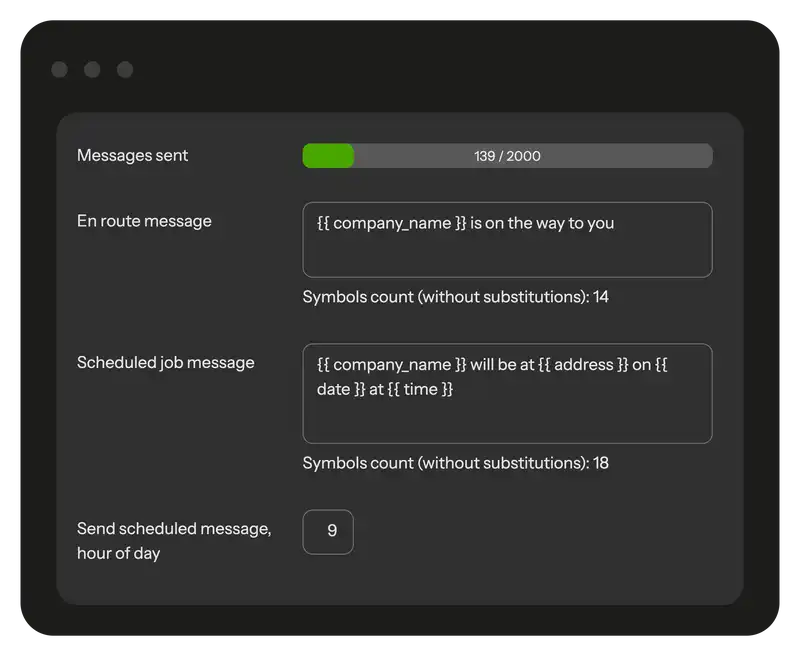This screenshot has height=656, width=800.
Task: Click the symbols count reading 14
Action: click(x=455, y=297)
